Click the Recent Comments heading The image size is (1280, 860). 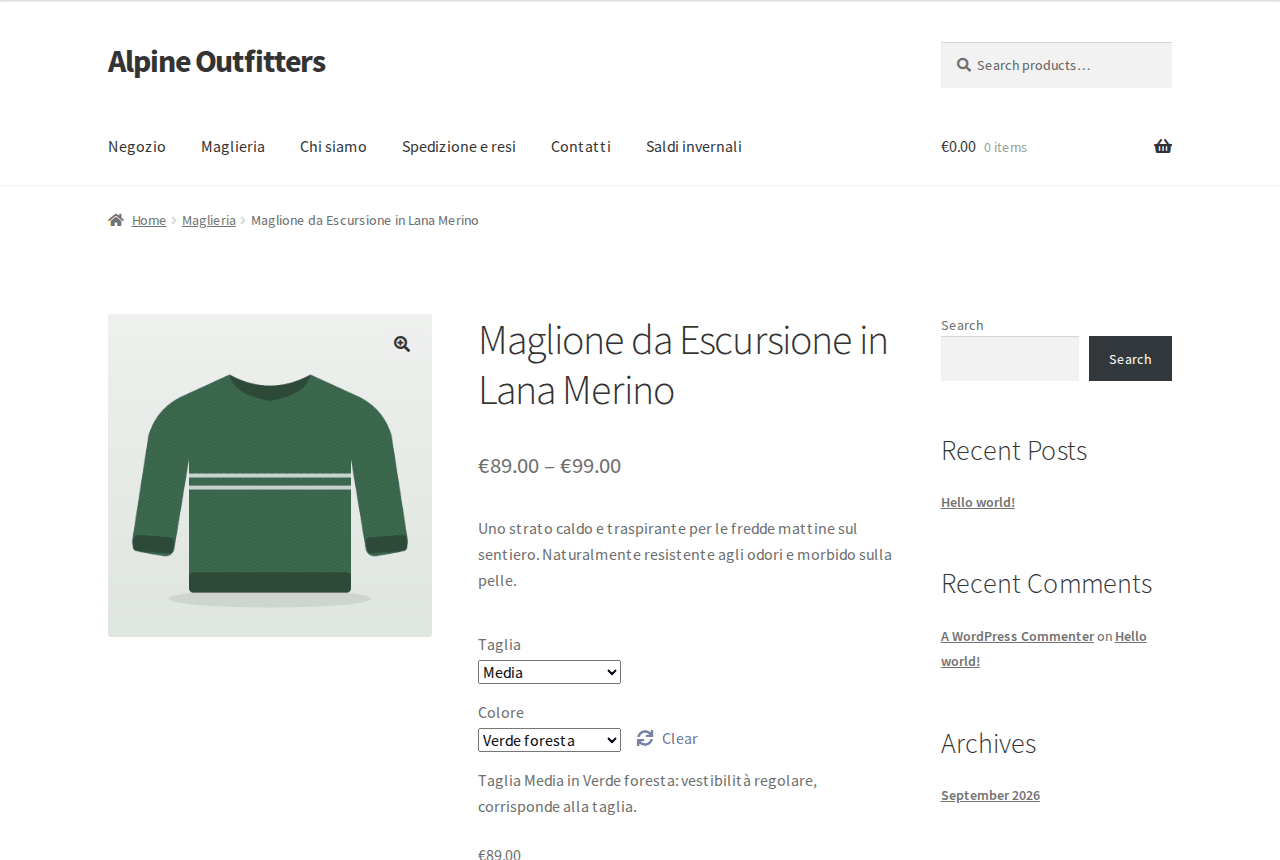click(1046, 583)
